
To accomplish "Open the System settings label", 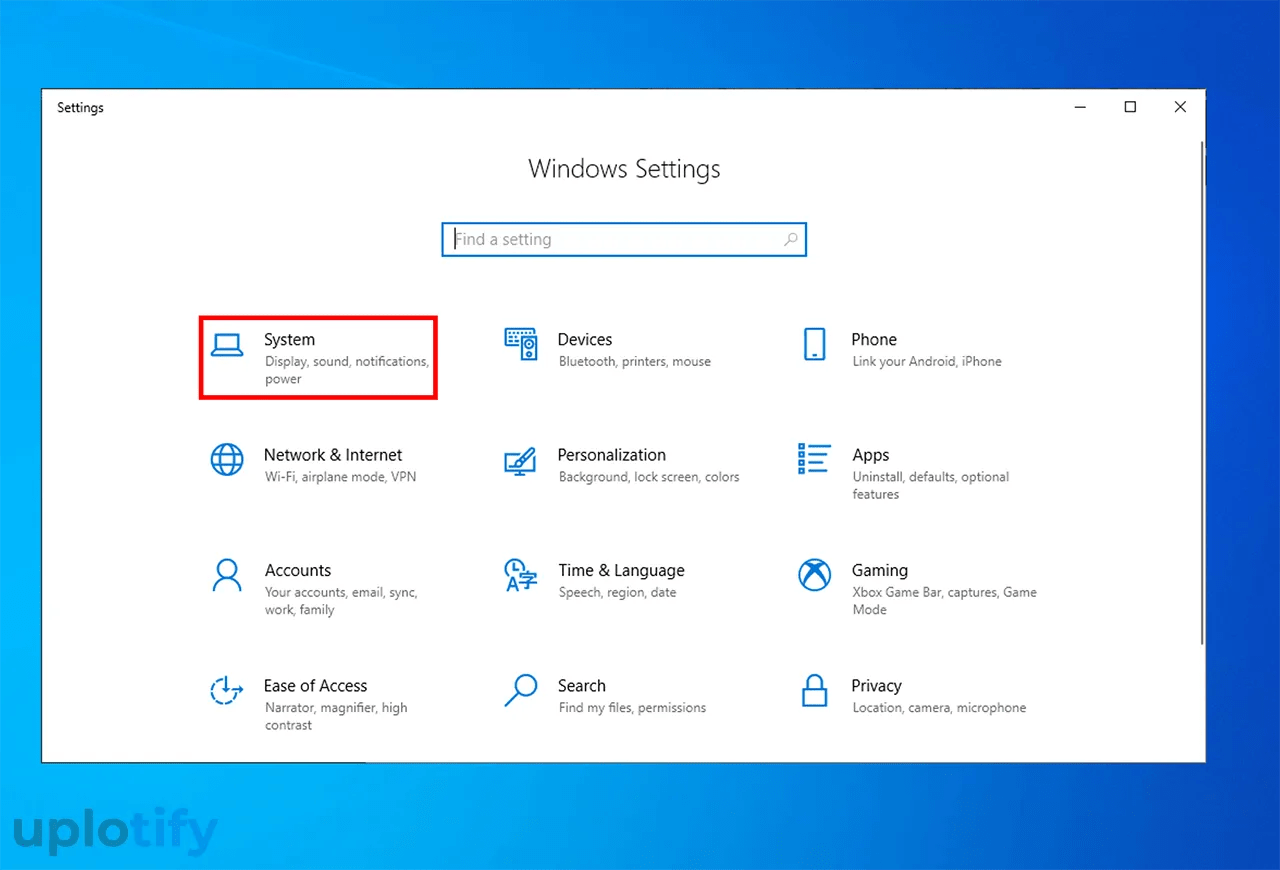I will pyautogui.click(x=290, y=340).
